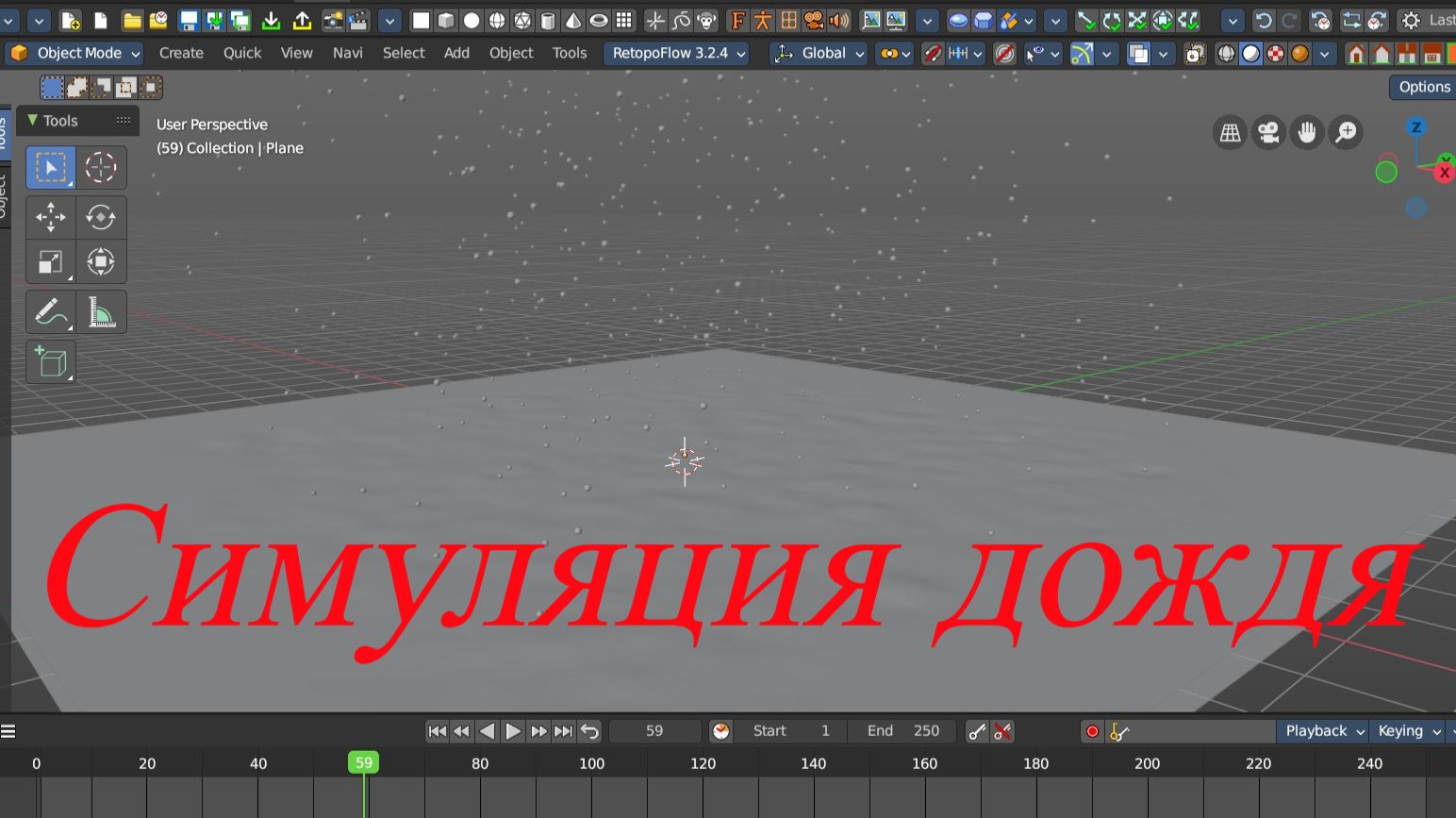Add the monkey Suzanne primitive
The height and width of the screenshot is (818, 1456).
tap(706, 21)
